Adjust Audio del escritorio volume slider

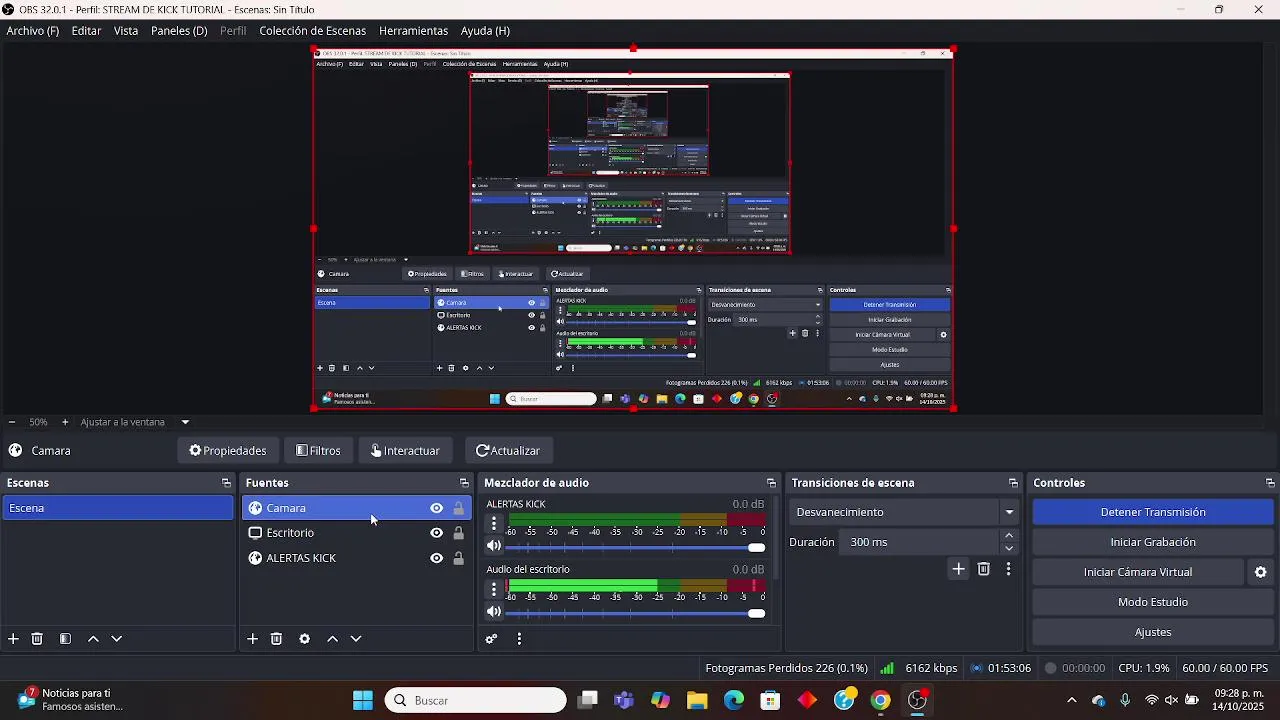(x=636, y=613)
